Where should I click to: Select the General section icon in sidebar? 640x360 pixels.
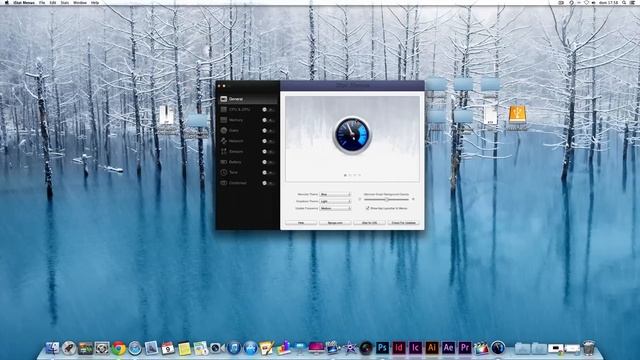coord(224,99)
